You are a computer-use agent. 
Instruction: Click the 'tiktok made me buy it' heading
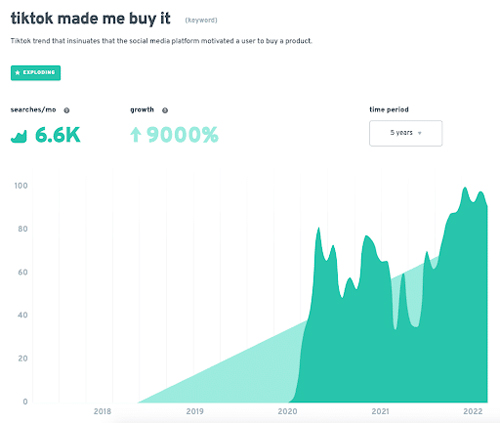(90, 18)
